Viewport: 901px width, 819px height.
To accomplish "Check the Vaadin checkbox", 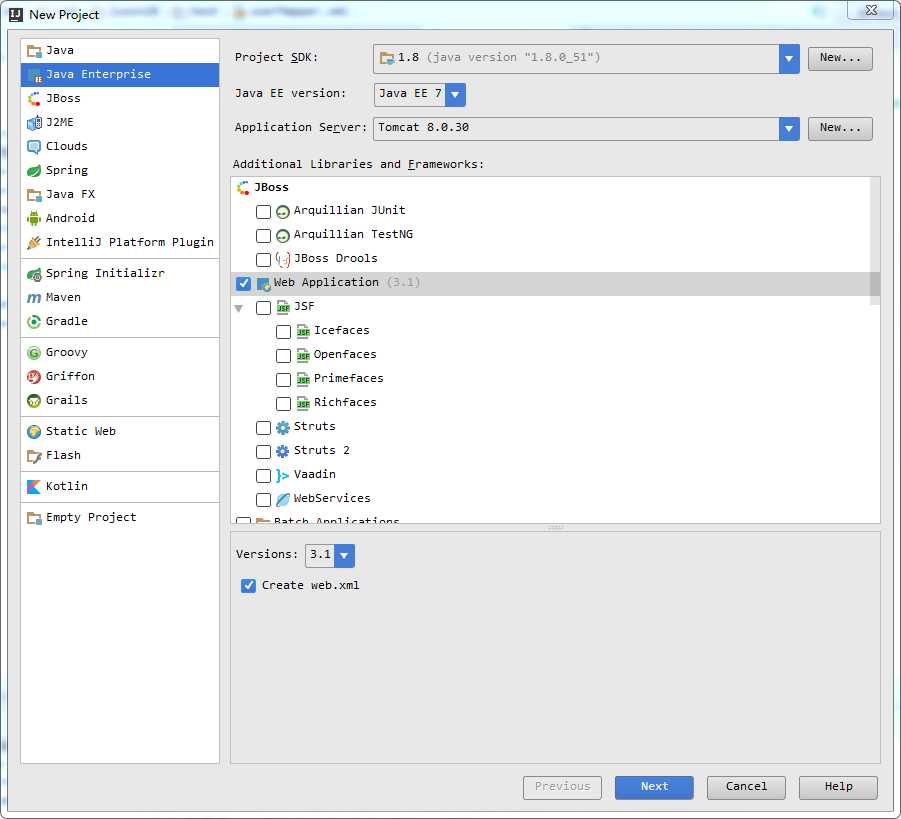I will click(263, 475).
